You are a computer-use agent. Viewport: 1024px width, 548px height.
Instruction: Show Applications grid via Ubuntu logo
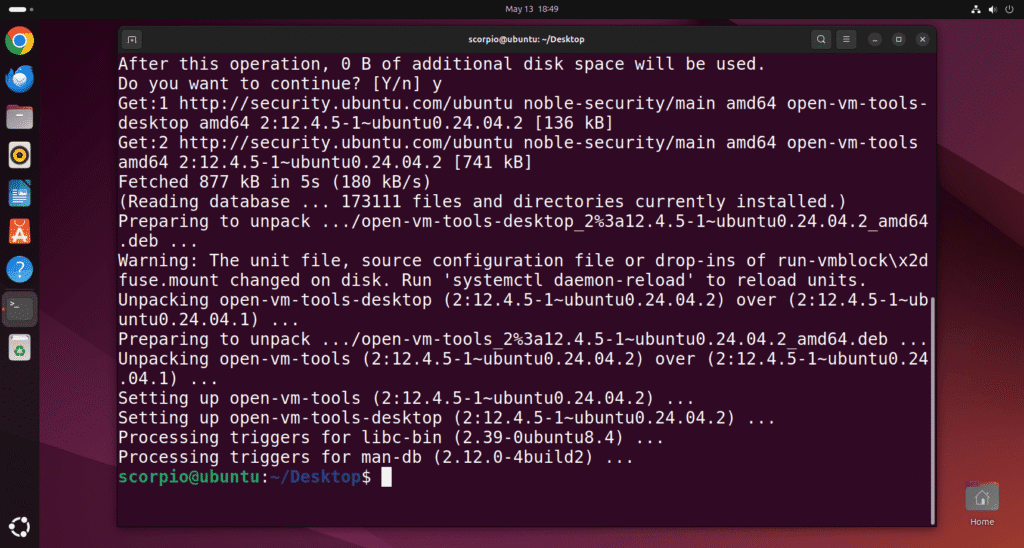coord(20,526)
